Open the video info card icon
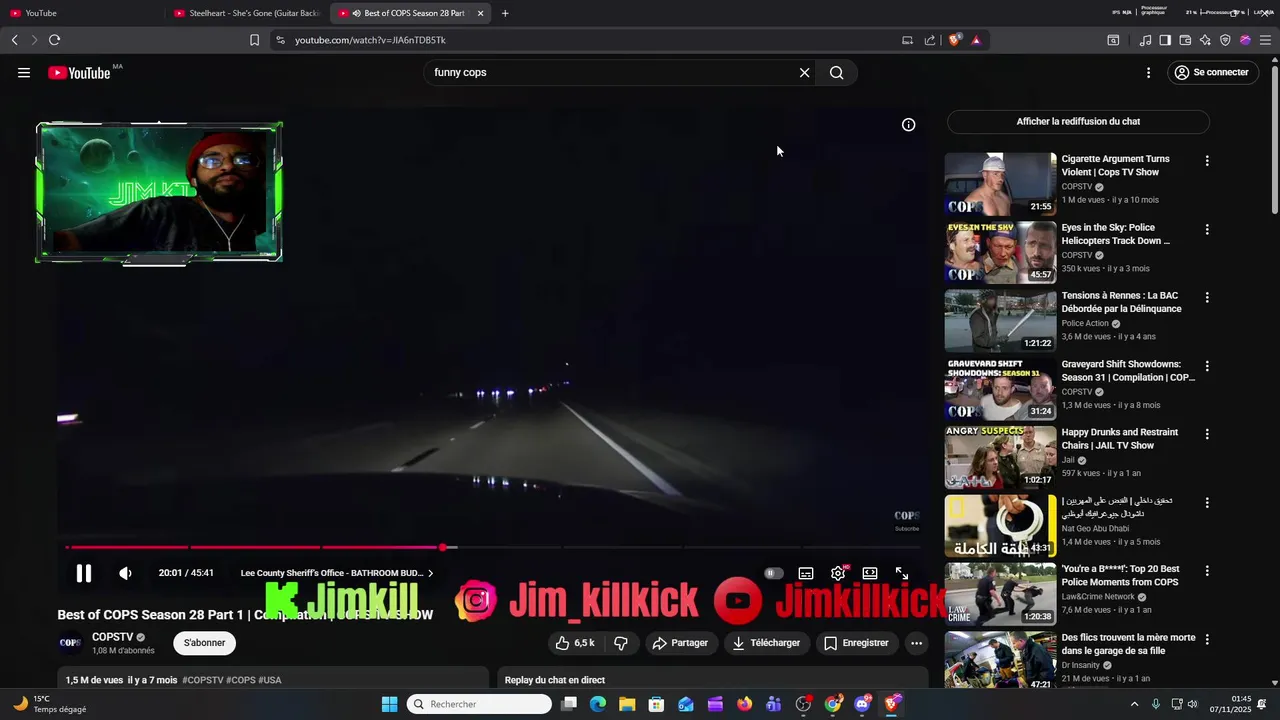1280x720 pixels. tap(908, 125)
